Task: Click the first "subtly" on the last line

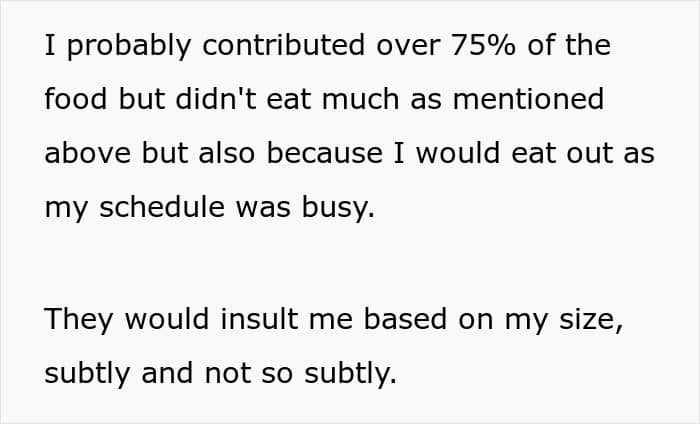Action: [x=87, y=374]
